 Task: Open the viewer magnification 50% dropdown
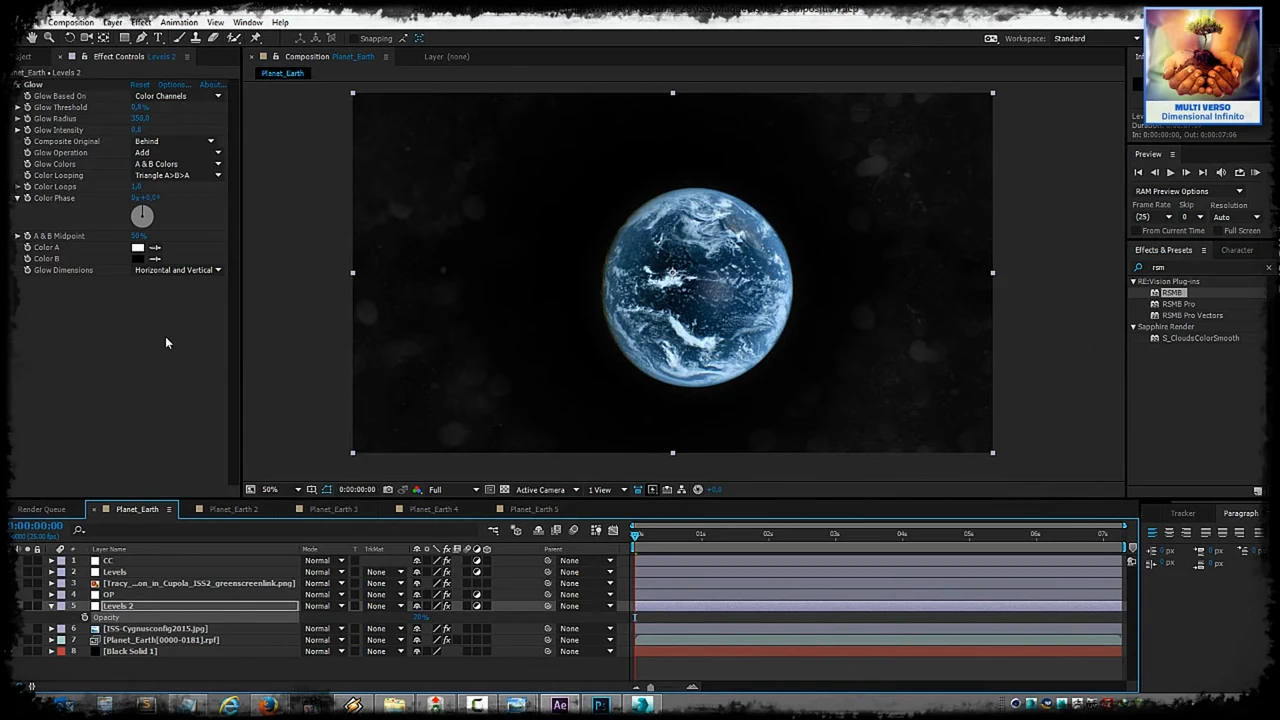(x=281, y=490)
